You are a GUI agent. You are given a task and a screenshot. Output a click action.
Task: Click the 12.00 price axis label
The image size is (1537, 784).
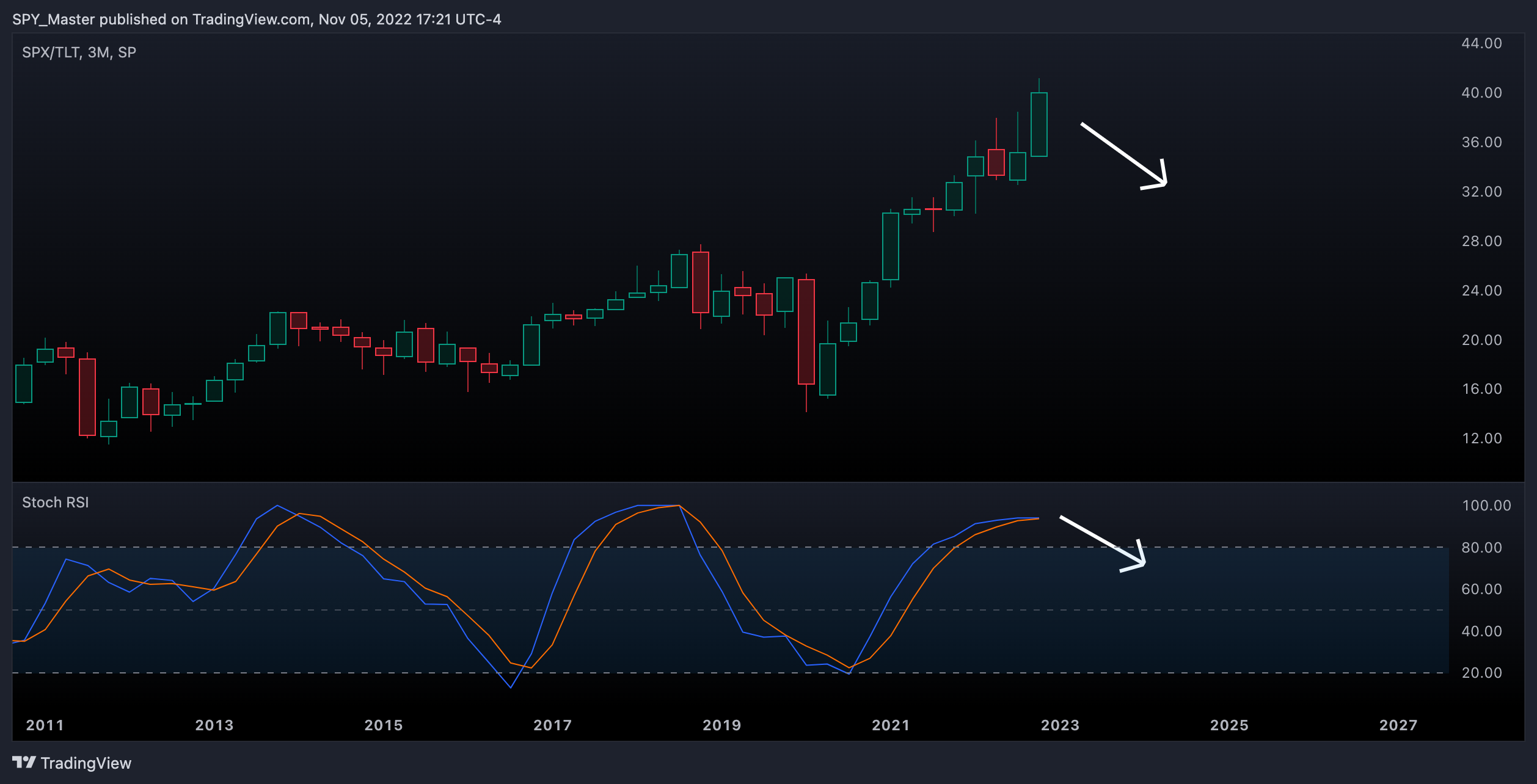tap(1481, 438)
